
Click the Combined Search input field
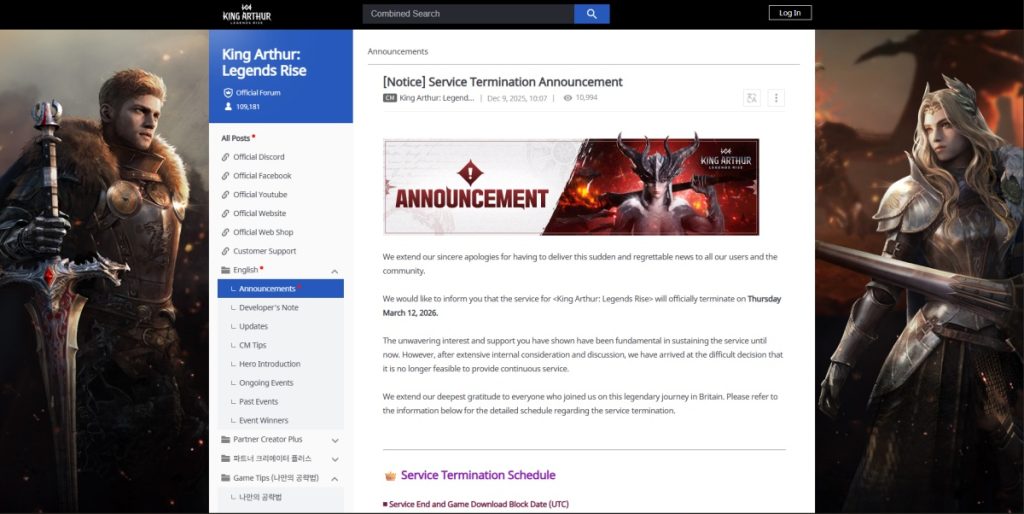(467, 14)
